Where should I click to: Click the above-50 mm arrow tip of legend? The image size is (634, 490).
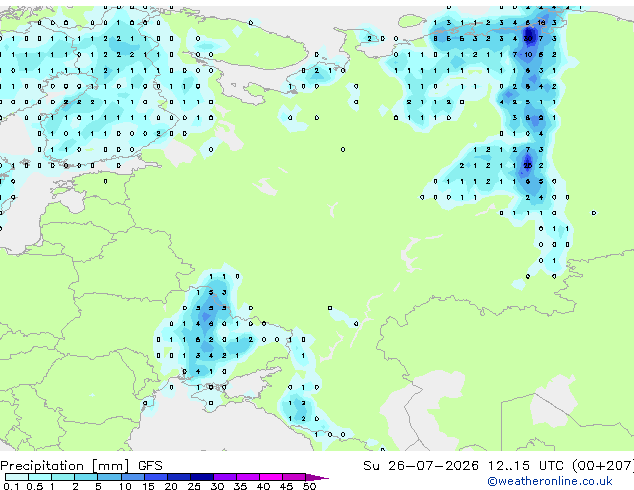click(317, 477)
